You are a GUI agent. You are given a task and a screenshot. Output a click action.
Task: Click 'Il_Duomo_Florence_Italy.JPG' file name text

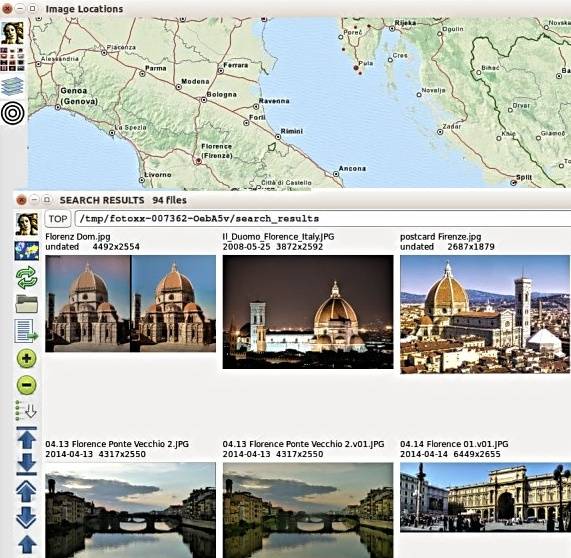pyautogui.click(x=278, y=237)
